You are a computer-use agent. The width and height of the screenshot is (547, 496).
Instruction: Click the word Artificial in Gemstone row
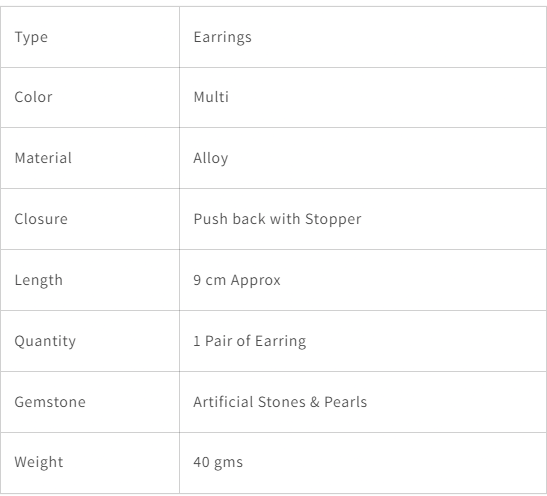(223, 402)
